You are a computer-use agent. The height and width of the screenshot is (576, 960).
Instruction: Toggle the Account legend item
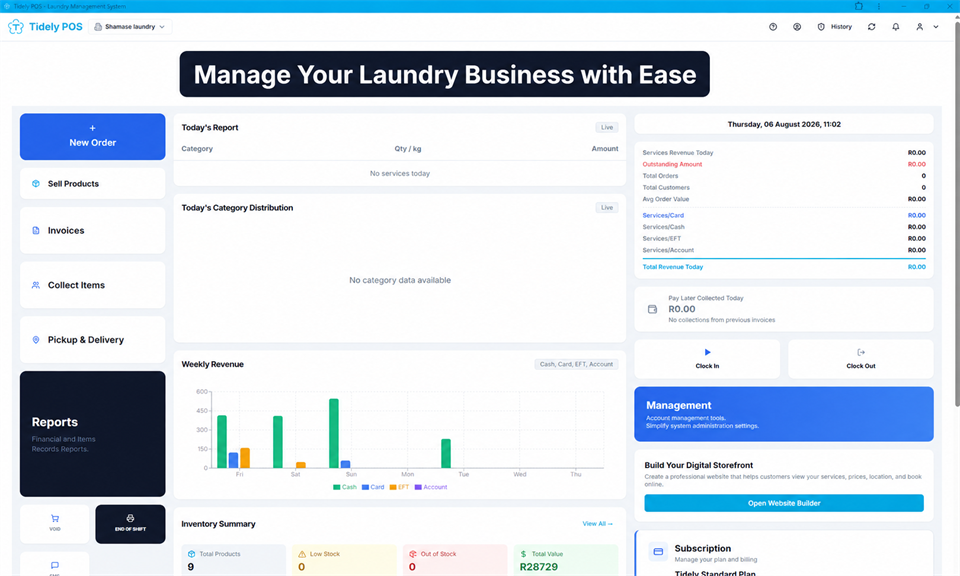tap(431, 487)
